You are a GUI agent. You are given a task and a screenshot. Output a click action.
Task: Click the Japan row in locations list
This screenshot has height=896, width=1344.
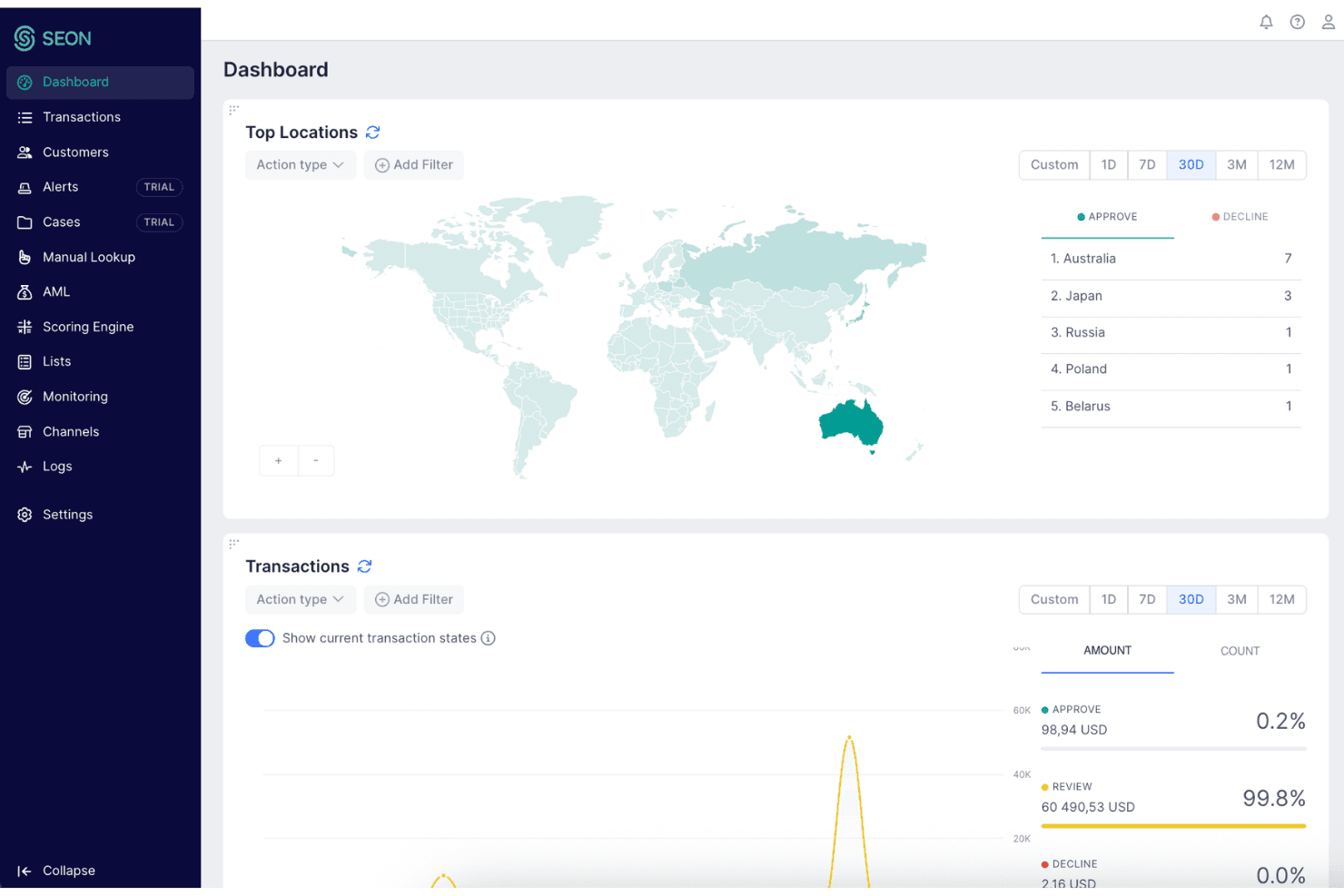click(1171, 296)
